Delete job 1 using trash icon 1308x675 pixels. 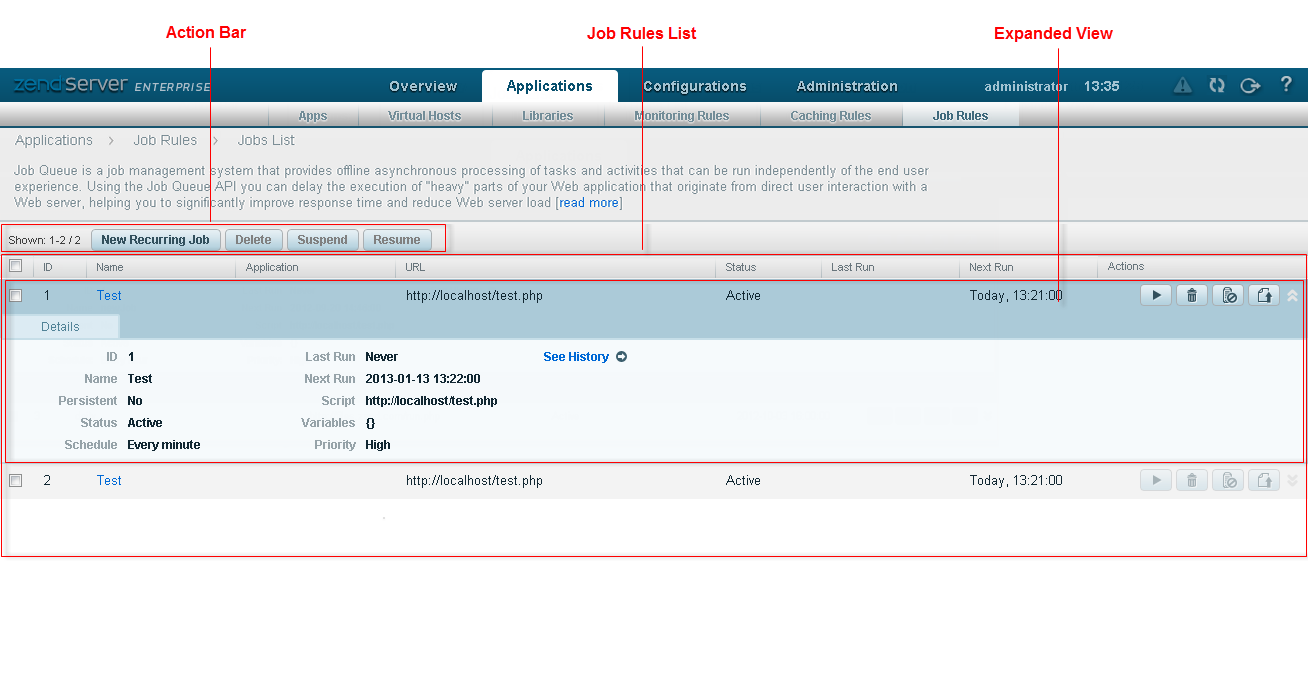(x=1191, y=295)
